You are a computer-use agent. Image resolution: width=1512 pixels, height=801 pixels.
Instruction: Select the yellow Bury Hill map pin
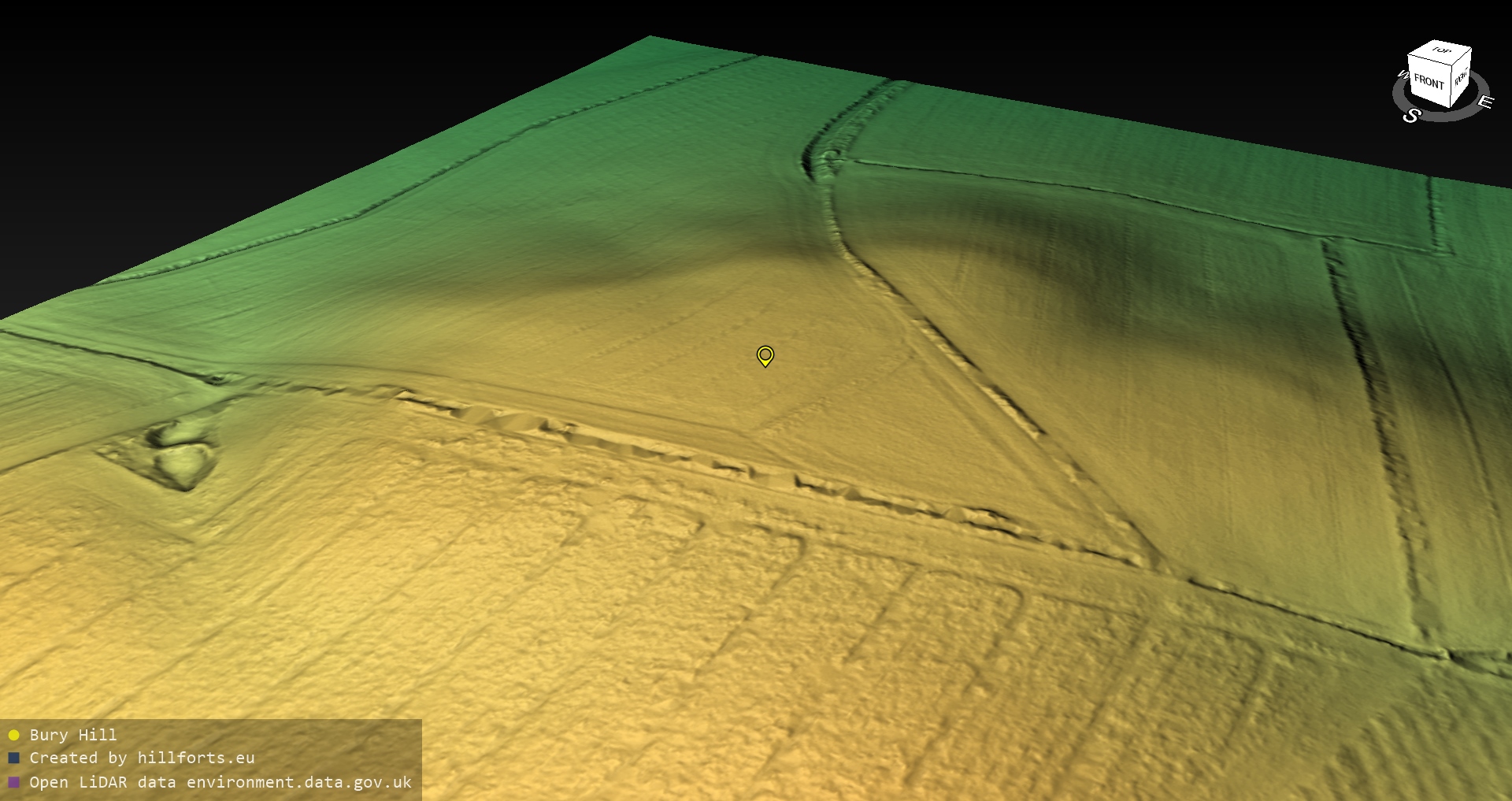(x=765, y=355)
